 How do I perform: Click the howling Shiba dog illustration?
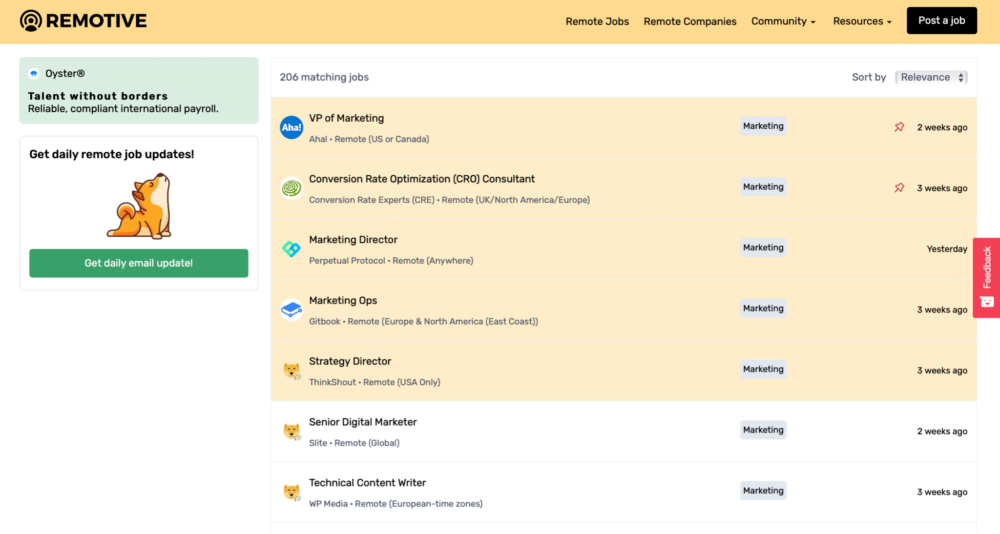140,205
